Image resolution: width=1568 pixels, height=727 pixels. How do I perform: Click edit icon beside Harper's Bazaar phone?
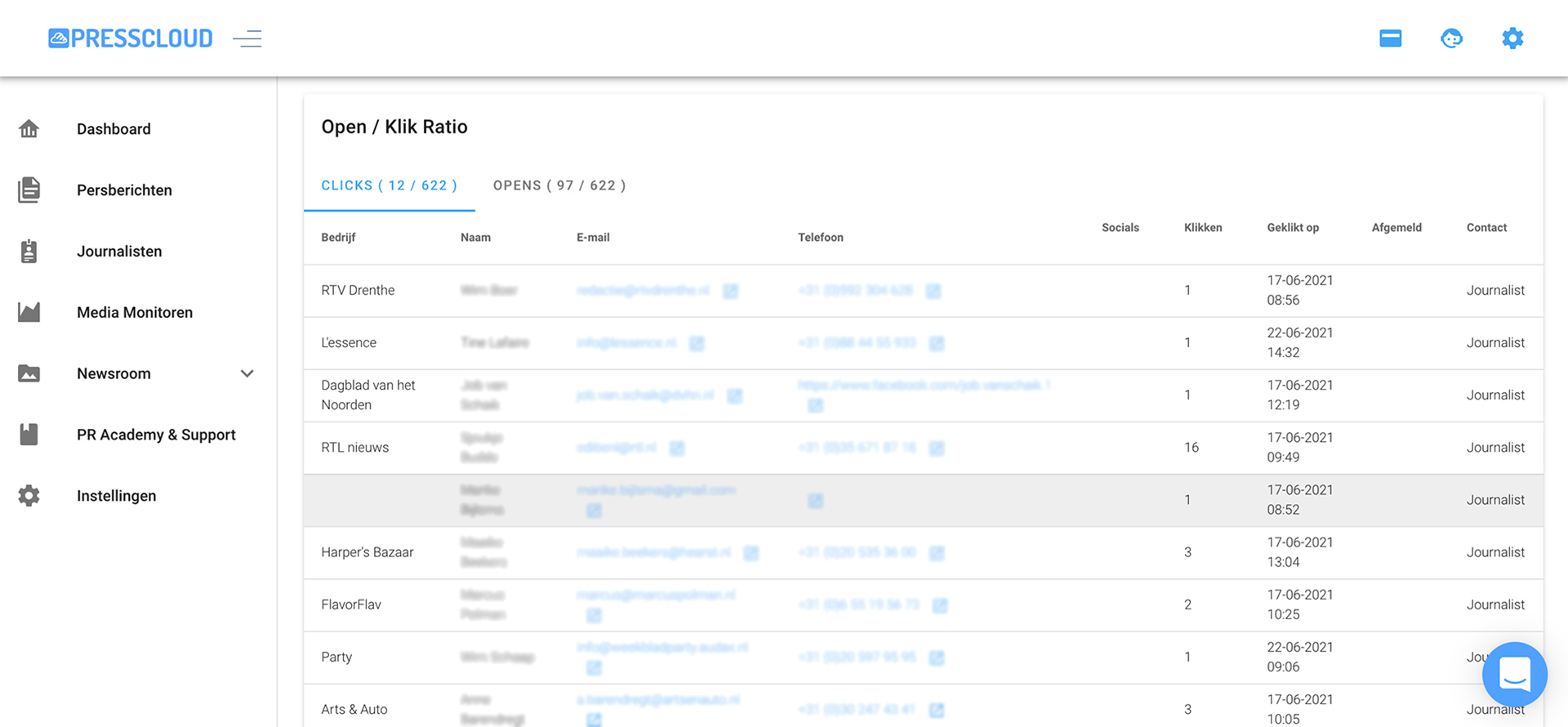tap(937, 553)
